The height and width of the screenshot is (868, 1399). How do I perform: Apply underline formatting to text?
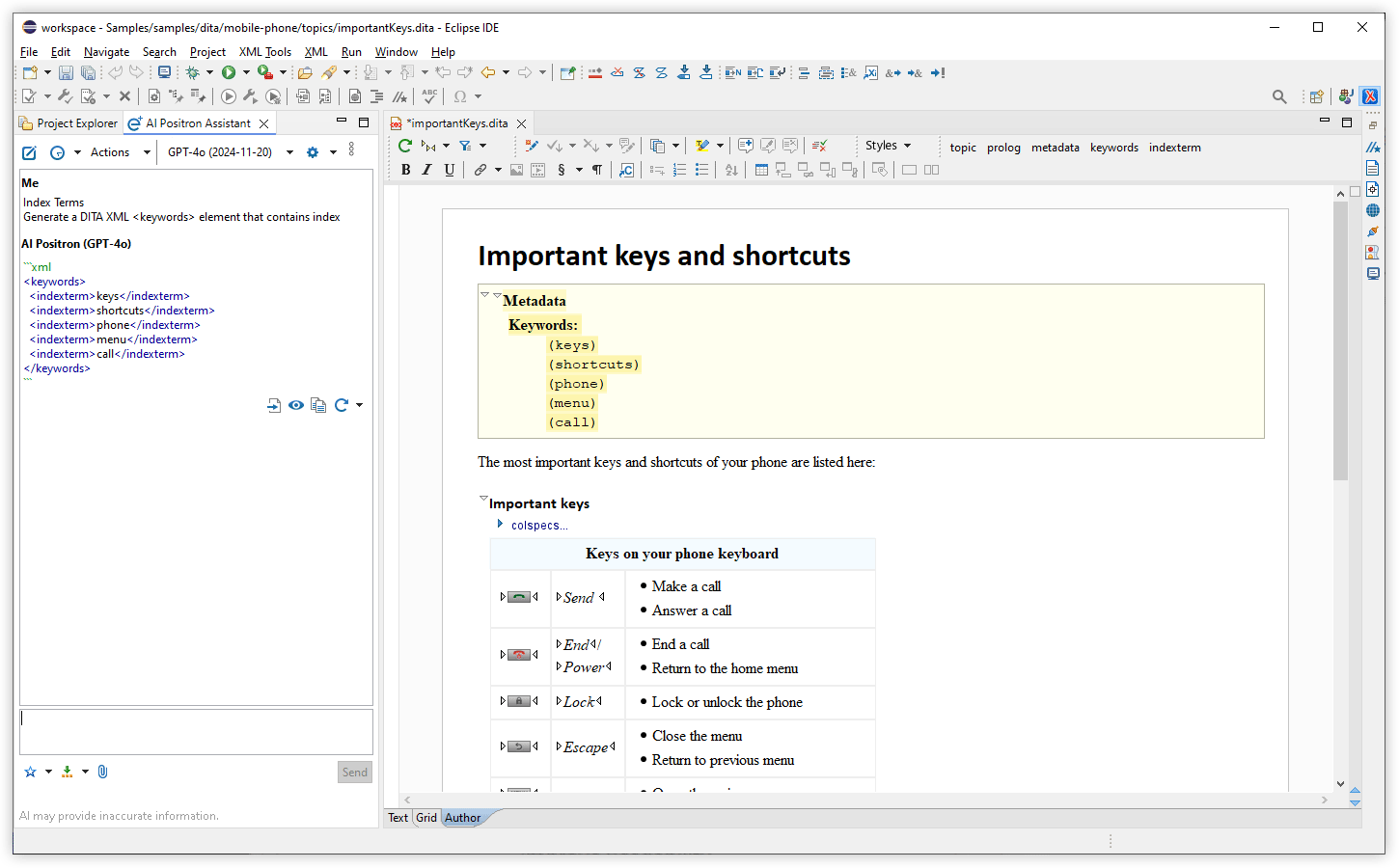449,170
